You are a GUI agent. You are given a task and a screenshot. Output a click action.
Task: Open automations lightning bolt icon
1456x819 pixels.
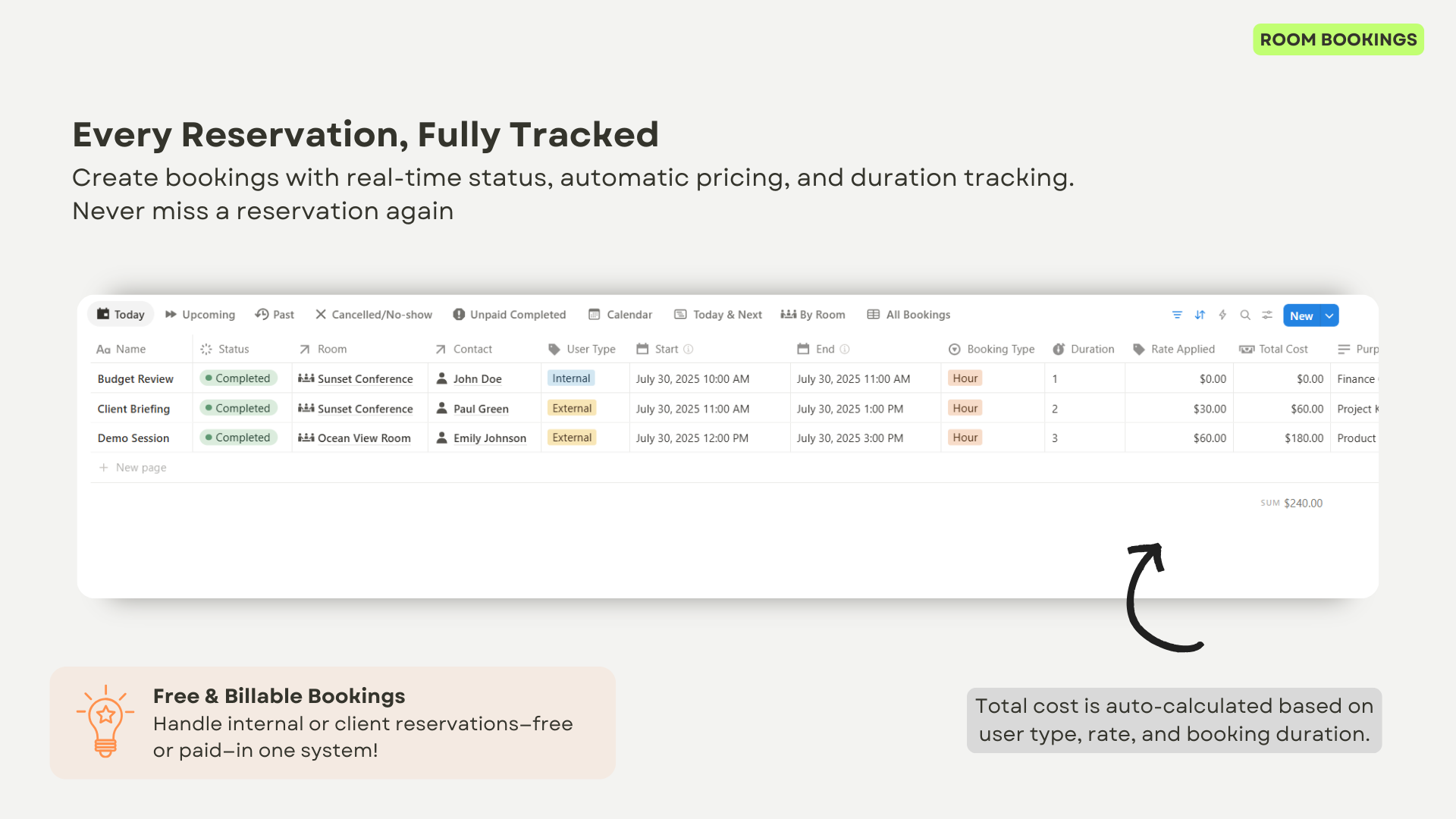(1222, 315)
